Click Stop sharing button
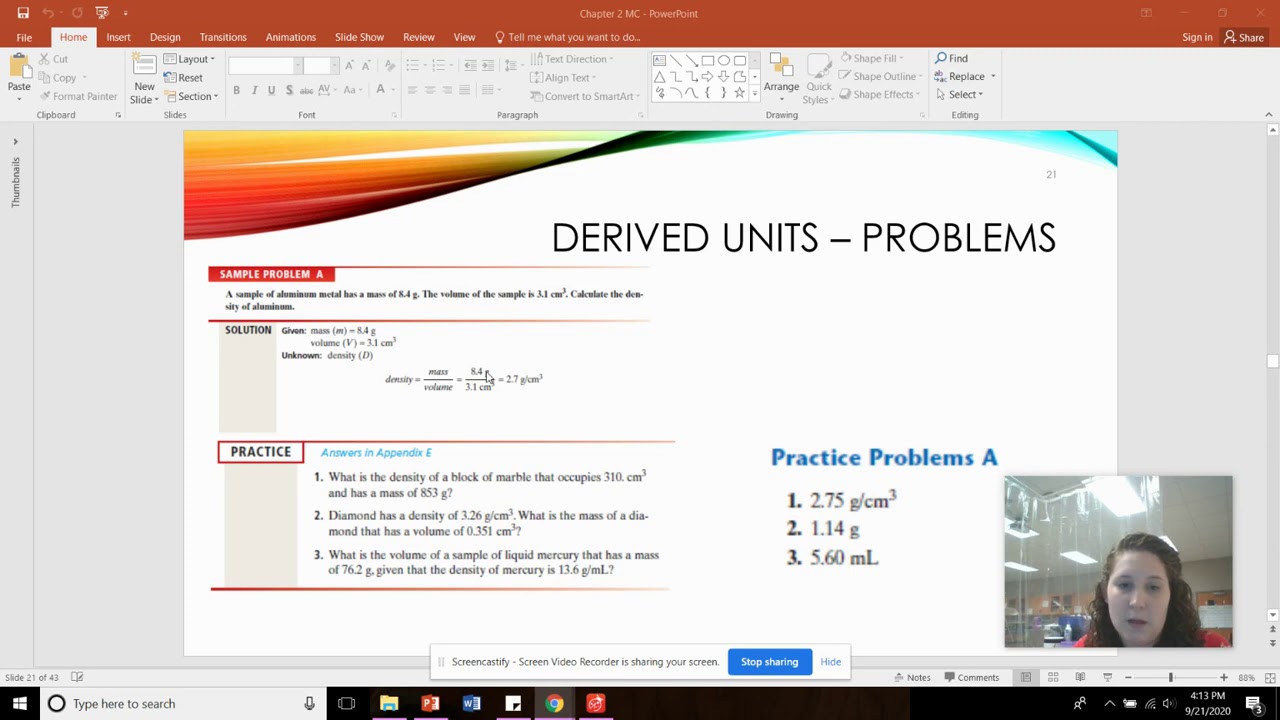Viewport: 1280px width, 720px height. (769, 662)
